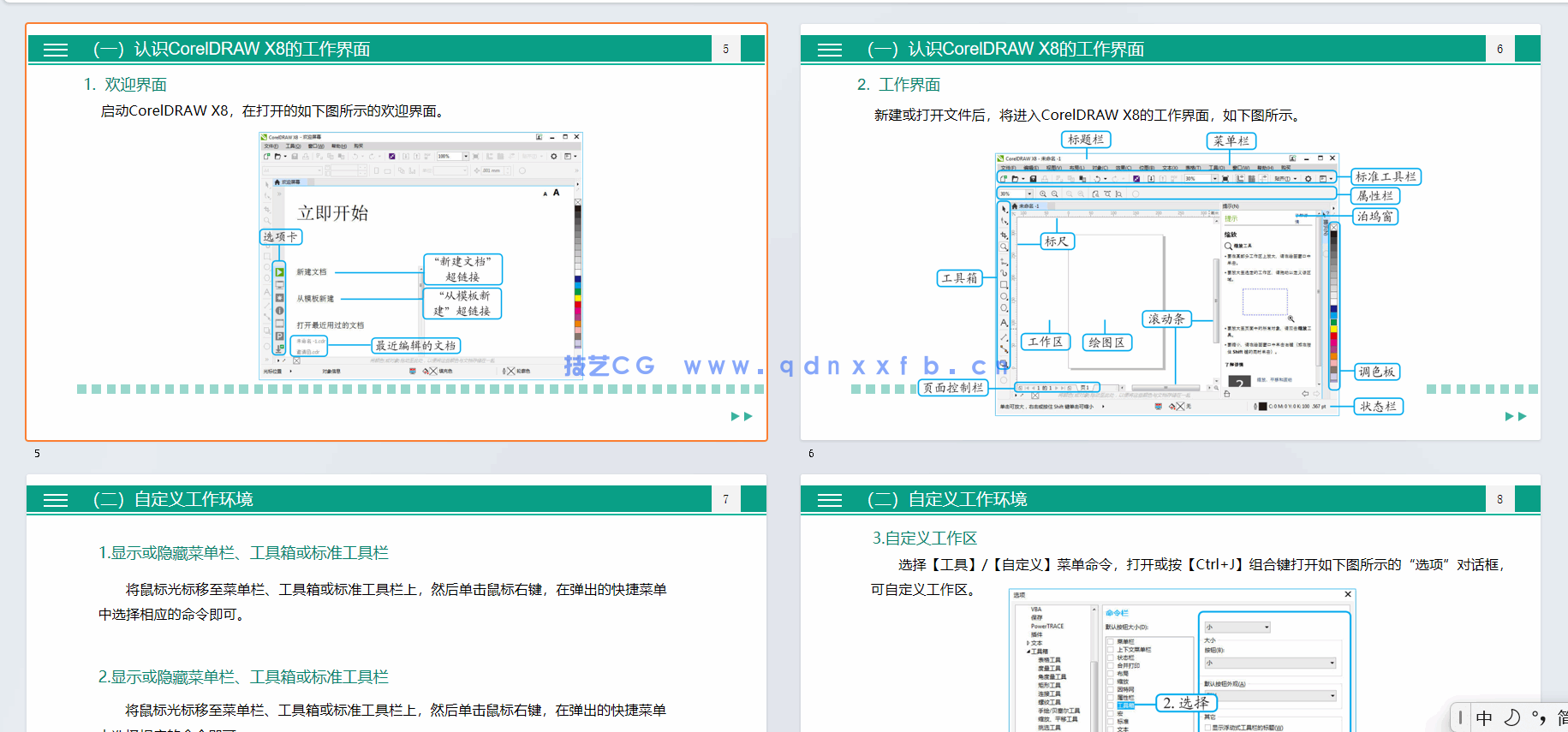Click the '页面控制栏' callout label
This screenshot has height=732, width=1568.
(953, 388)
